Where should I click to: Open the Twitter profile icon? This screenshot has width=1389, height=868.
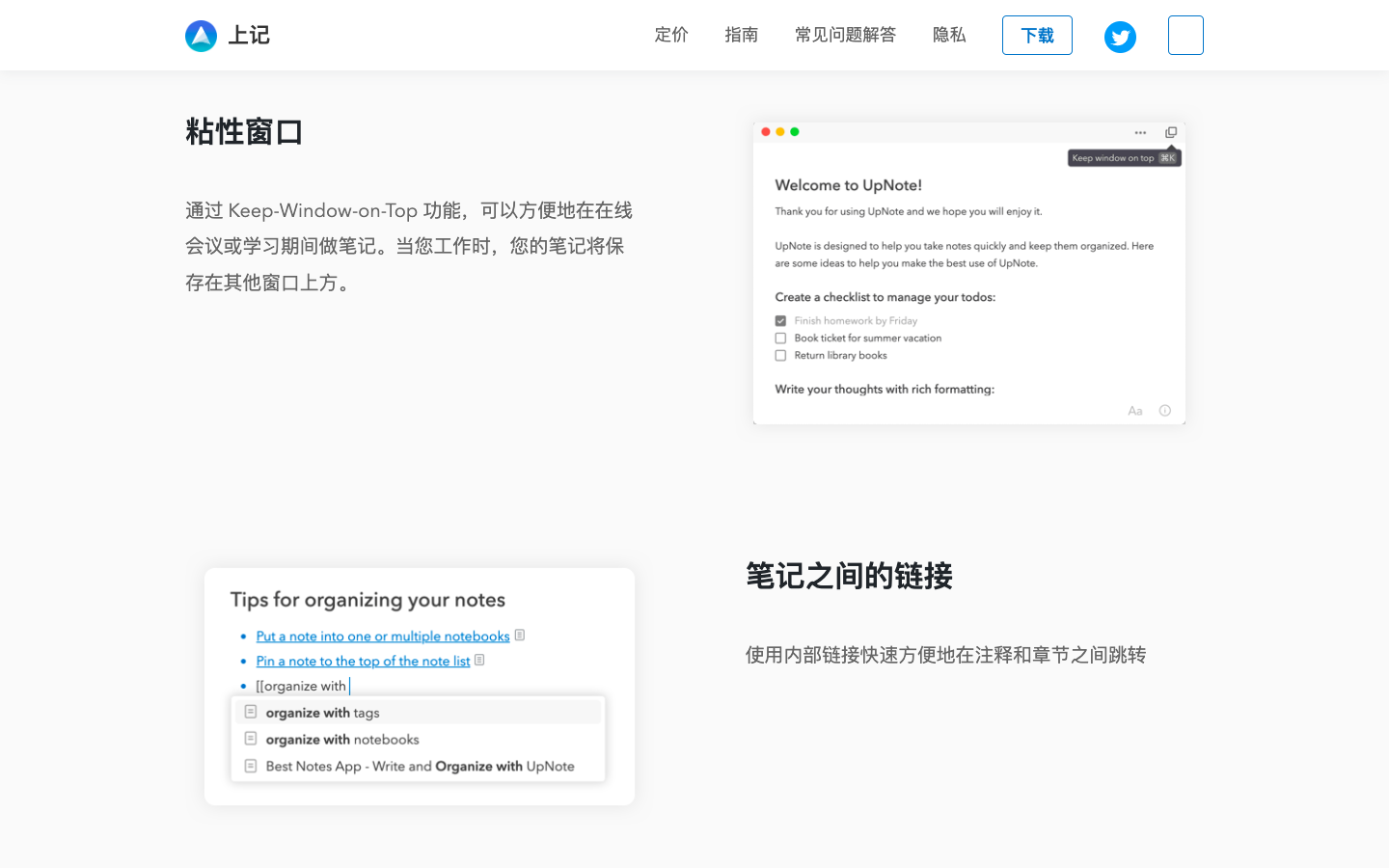click(1120, 37)
